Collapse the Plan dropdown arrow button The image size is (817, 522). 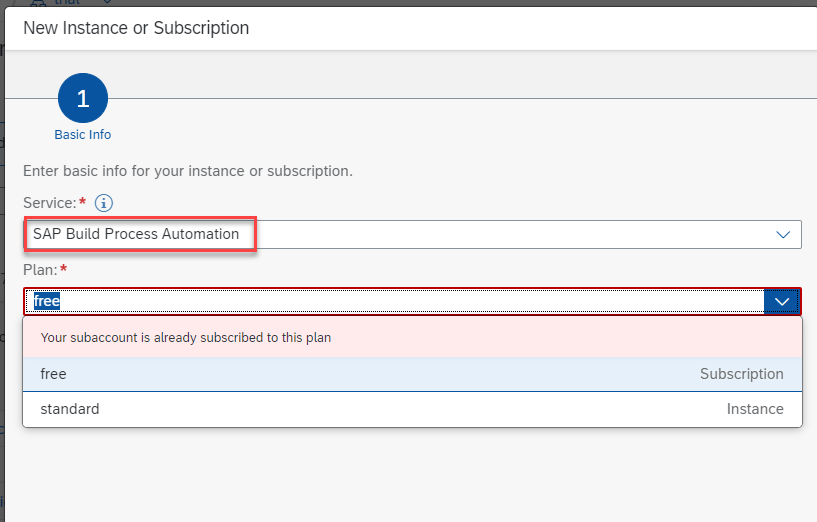click(x=782, y=301)
